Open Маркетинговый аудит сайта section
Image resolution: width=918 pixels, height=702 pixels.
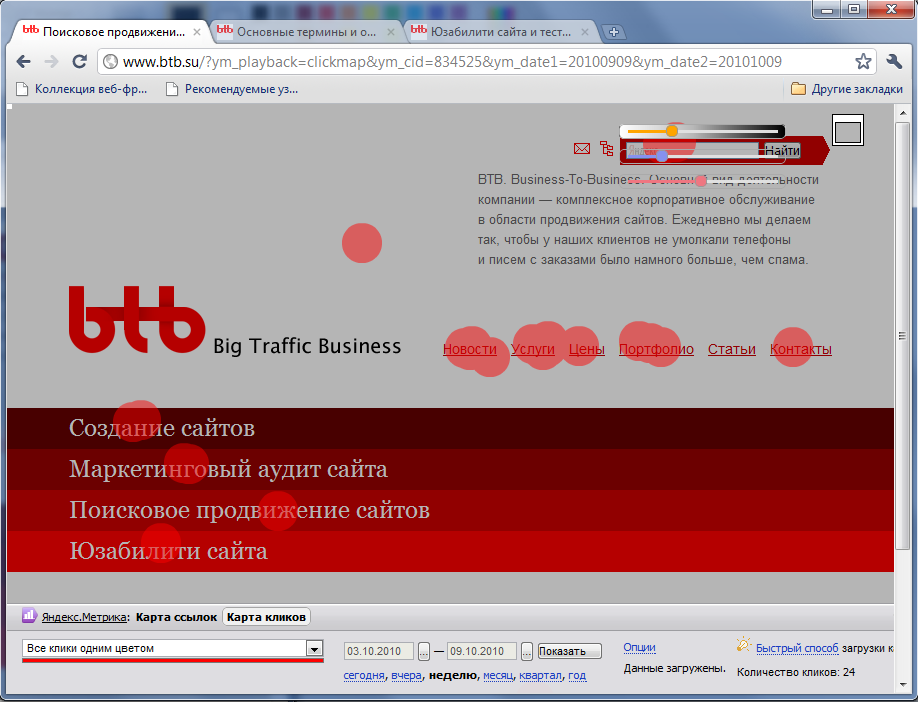[228, 469]
